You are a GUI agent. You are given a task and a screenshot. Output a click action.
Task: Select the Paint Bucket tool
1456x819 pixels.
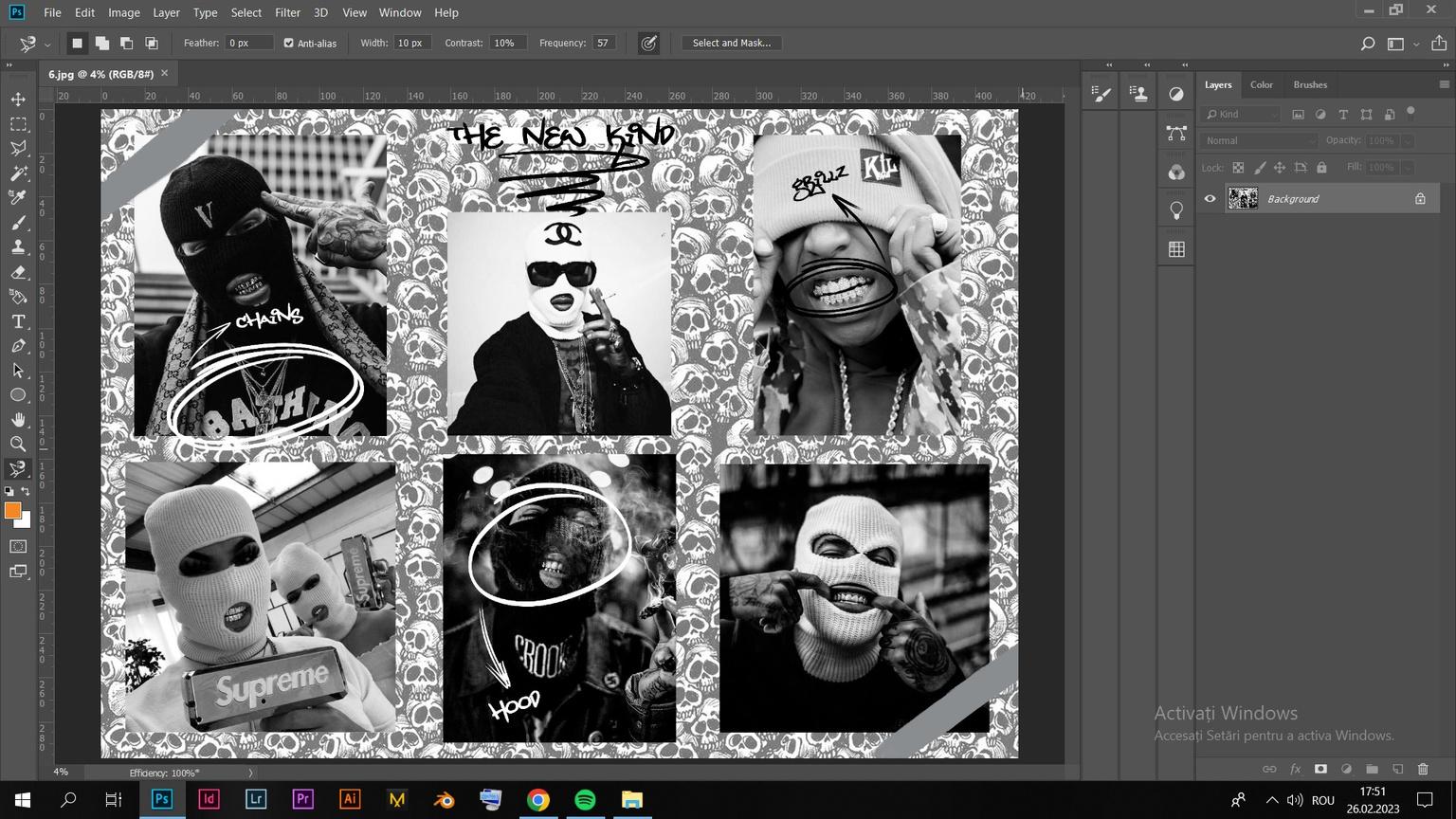(18, 297)
